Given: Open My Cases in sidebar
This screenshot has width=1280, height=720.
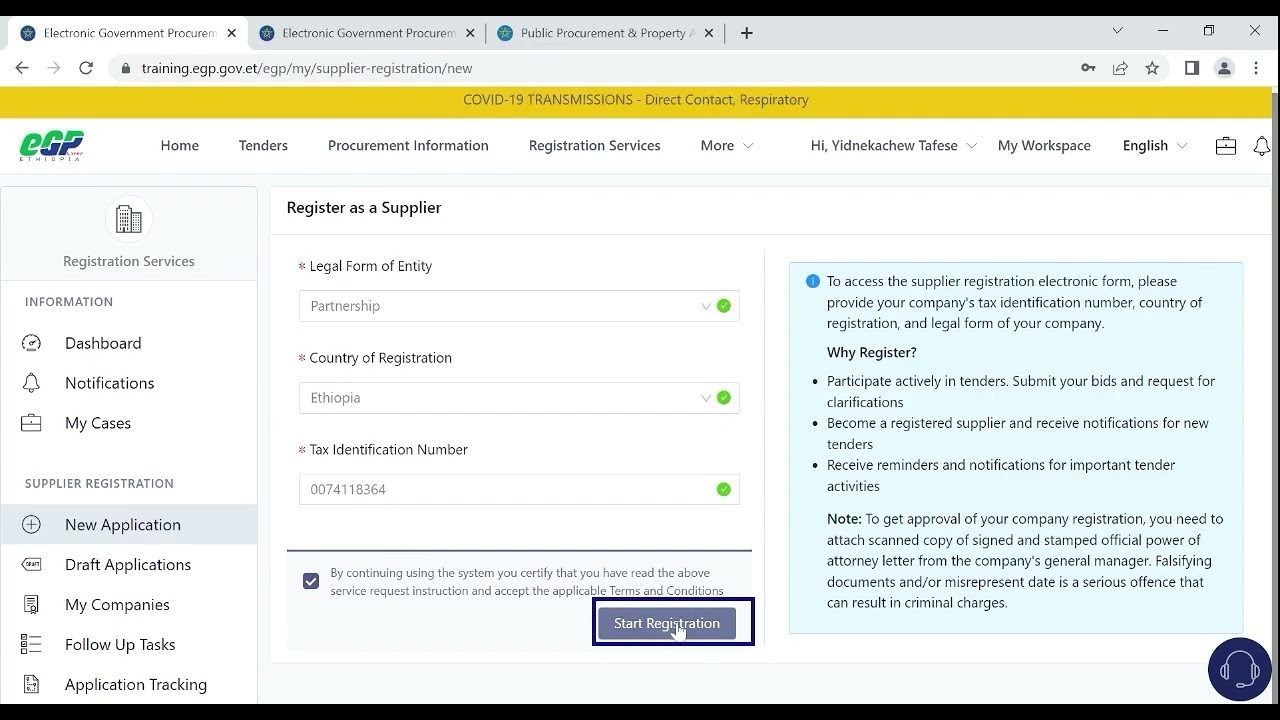Looking at the screenshot, I should (98, 423).
